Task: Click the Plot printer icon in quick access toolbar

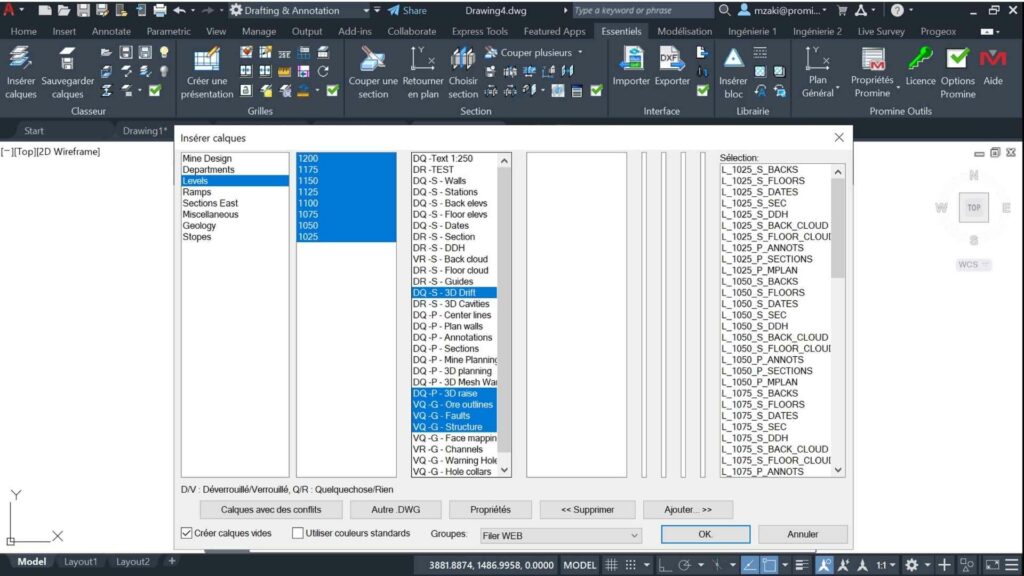Action: pos(159,10)
